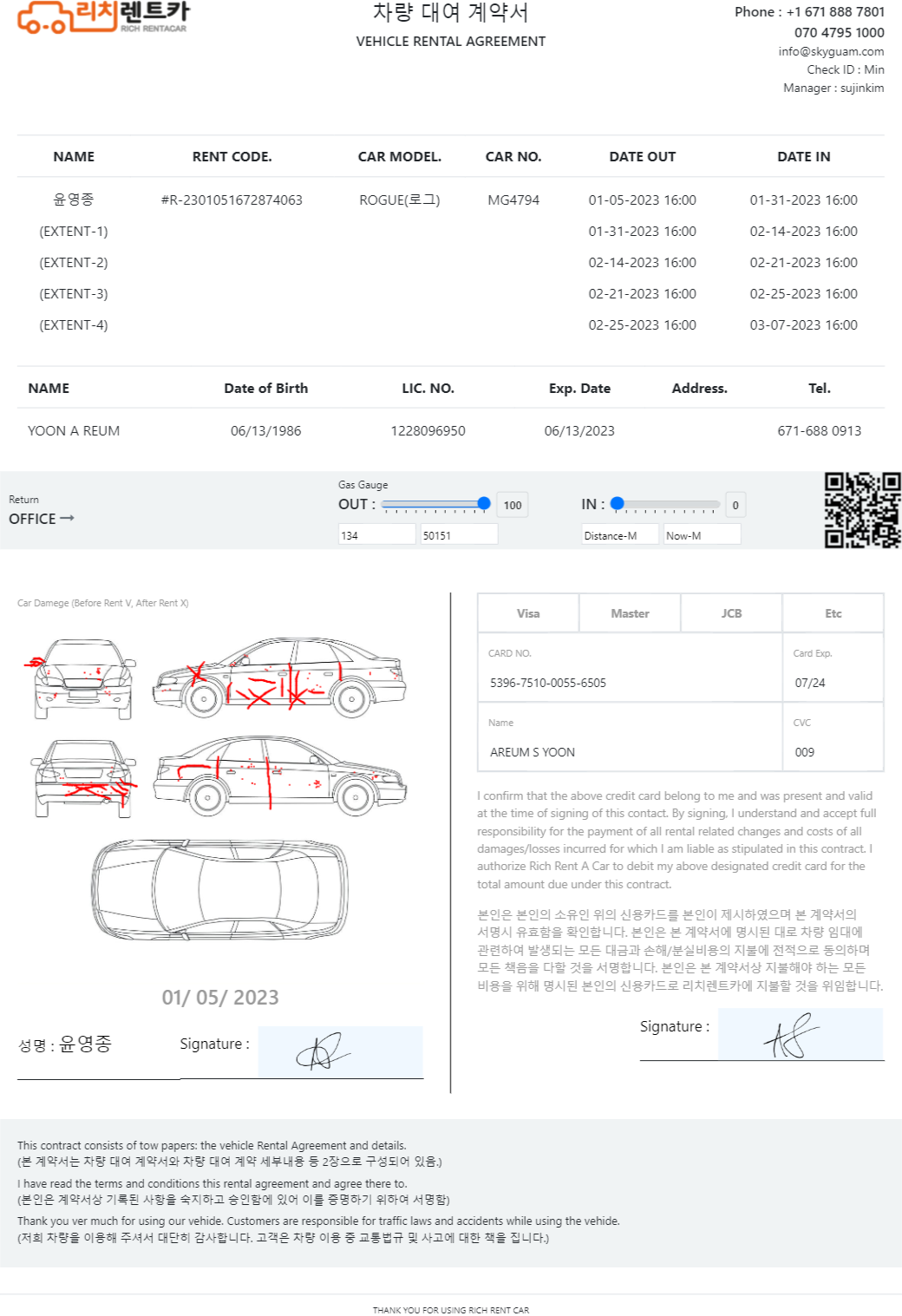
Task: Click the Date of Birth column header
Action: point(265,388)
